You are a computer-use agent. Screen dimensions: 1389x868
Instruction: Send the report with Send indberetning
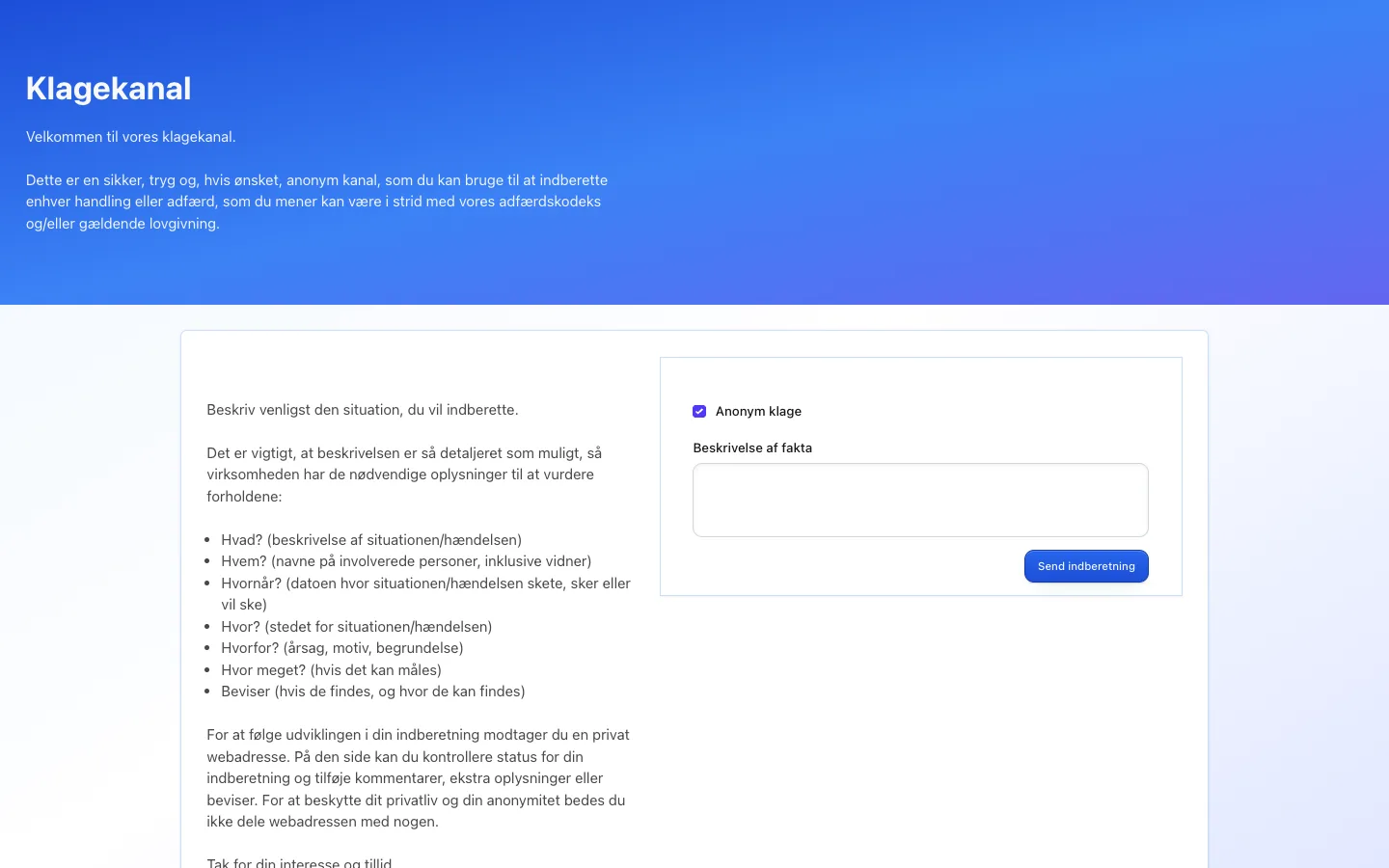point(1086,566)
